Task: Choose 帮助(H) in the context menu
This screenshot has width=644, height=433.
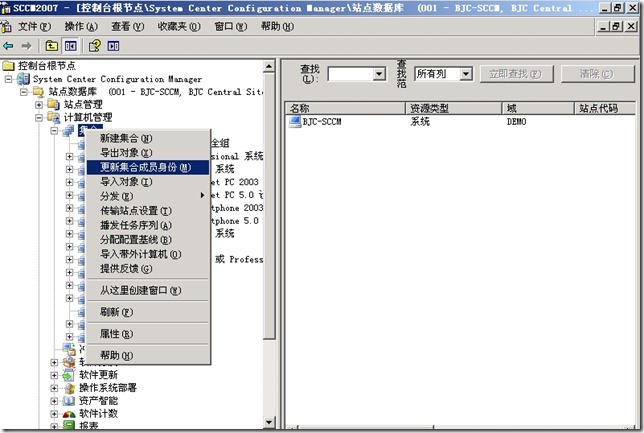Action: click(148, 355)
